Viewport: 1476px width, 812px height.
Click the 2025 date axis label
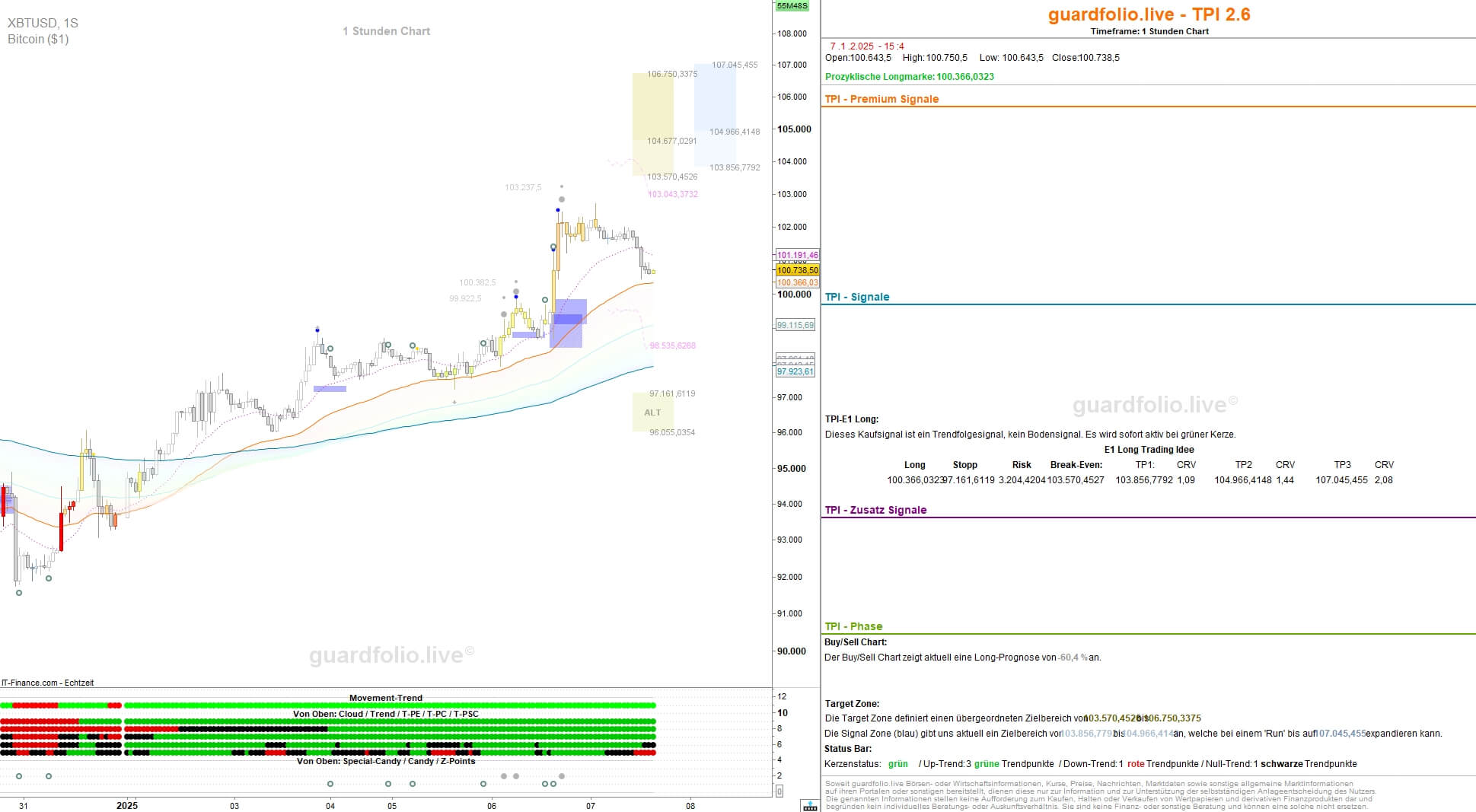point(127,805)
